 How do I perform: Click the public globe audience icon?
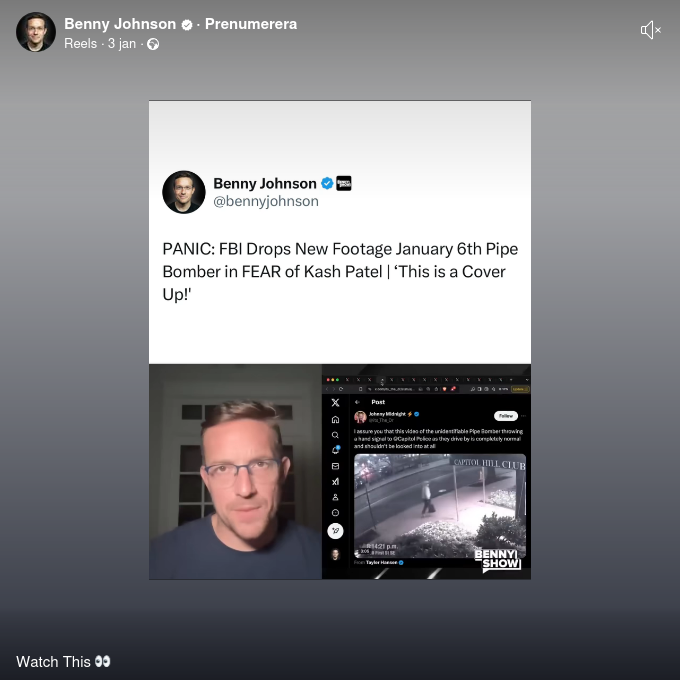(153, 44)
